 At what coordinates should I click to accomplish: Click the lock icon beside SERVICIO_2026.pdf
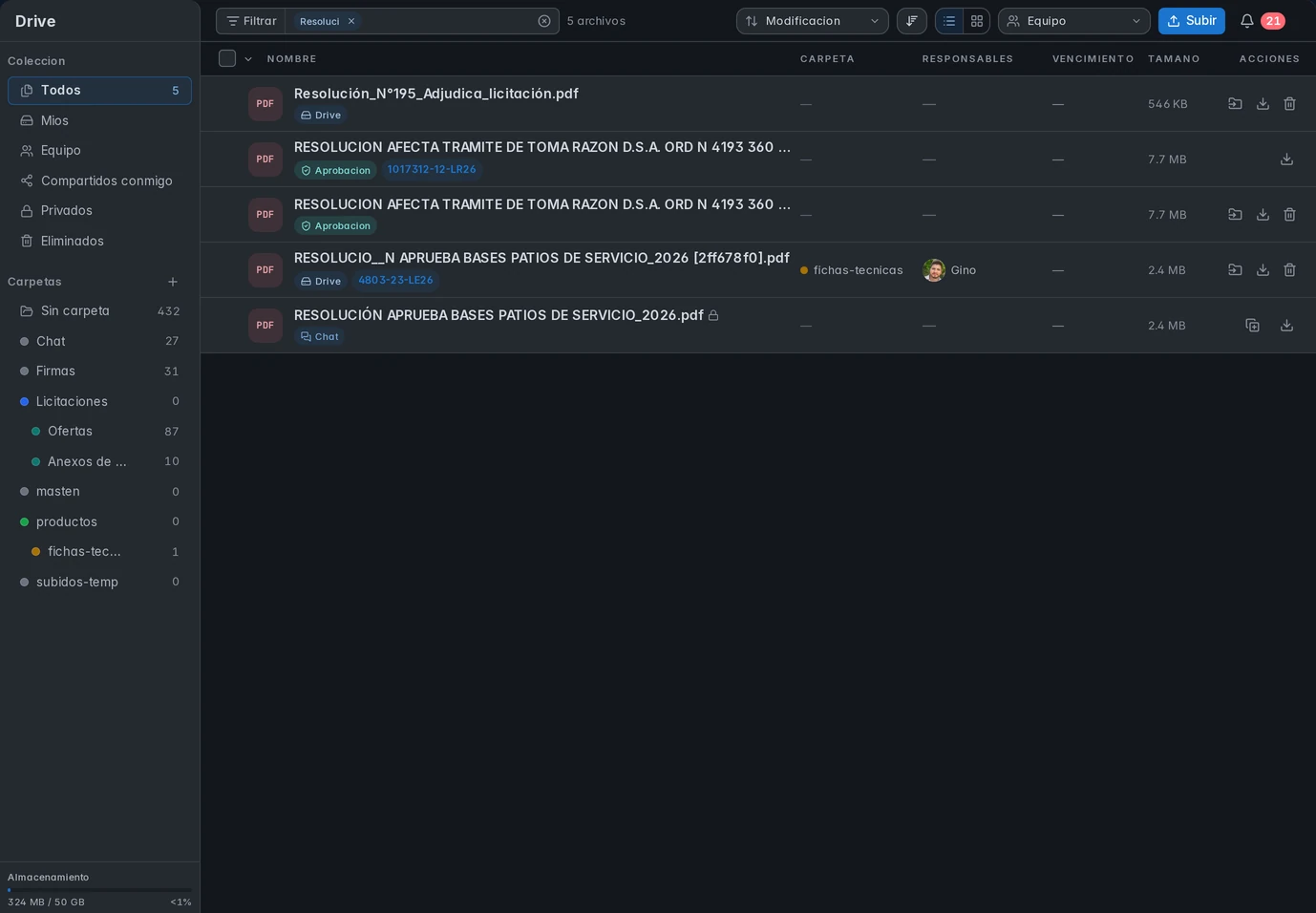coord(713,315)
